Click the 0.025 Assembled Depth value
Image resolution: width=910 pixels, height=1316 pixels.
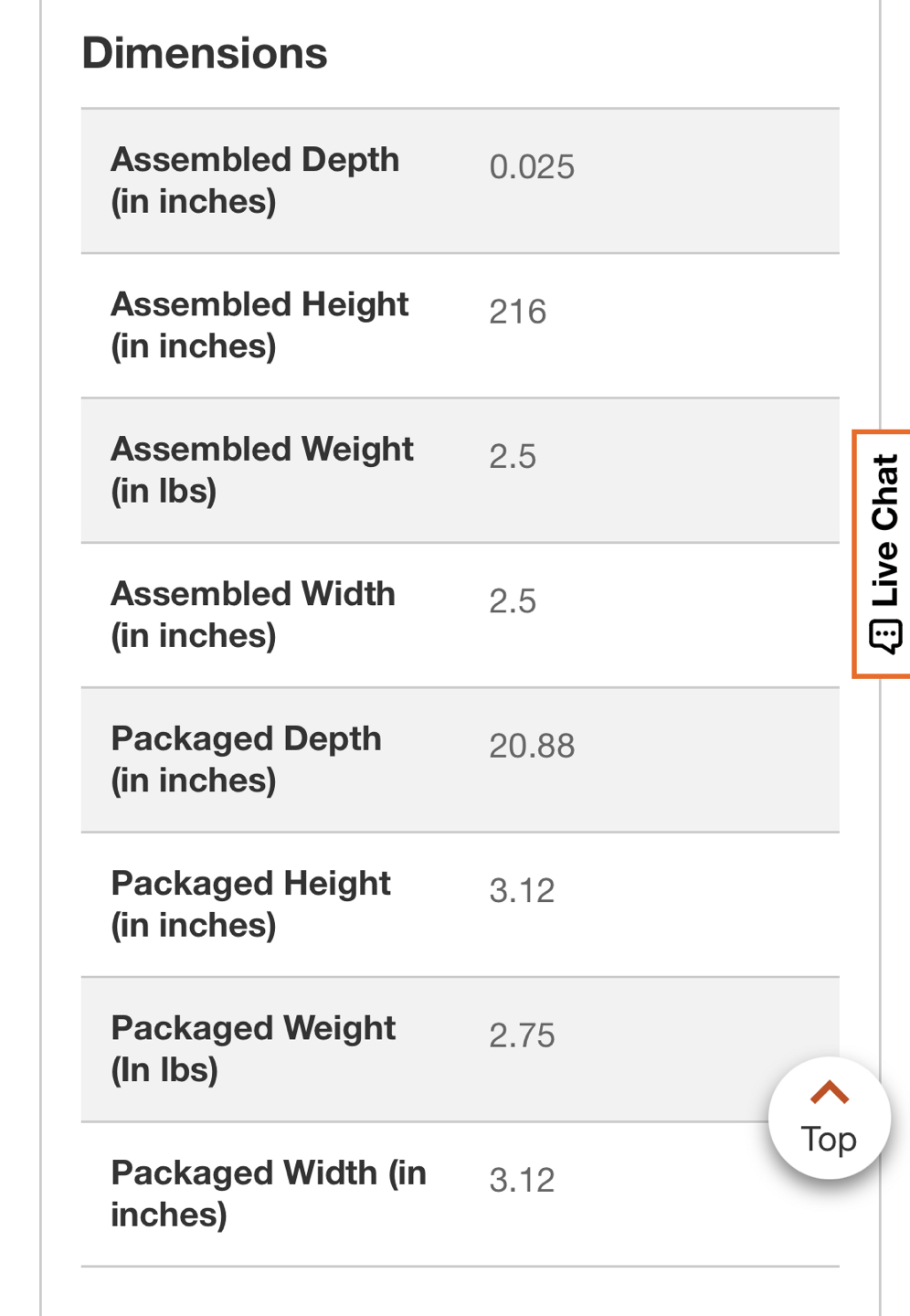coord(532,167)
